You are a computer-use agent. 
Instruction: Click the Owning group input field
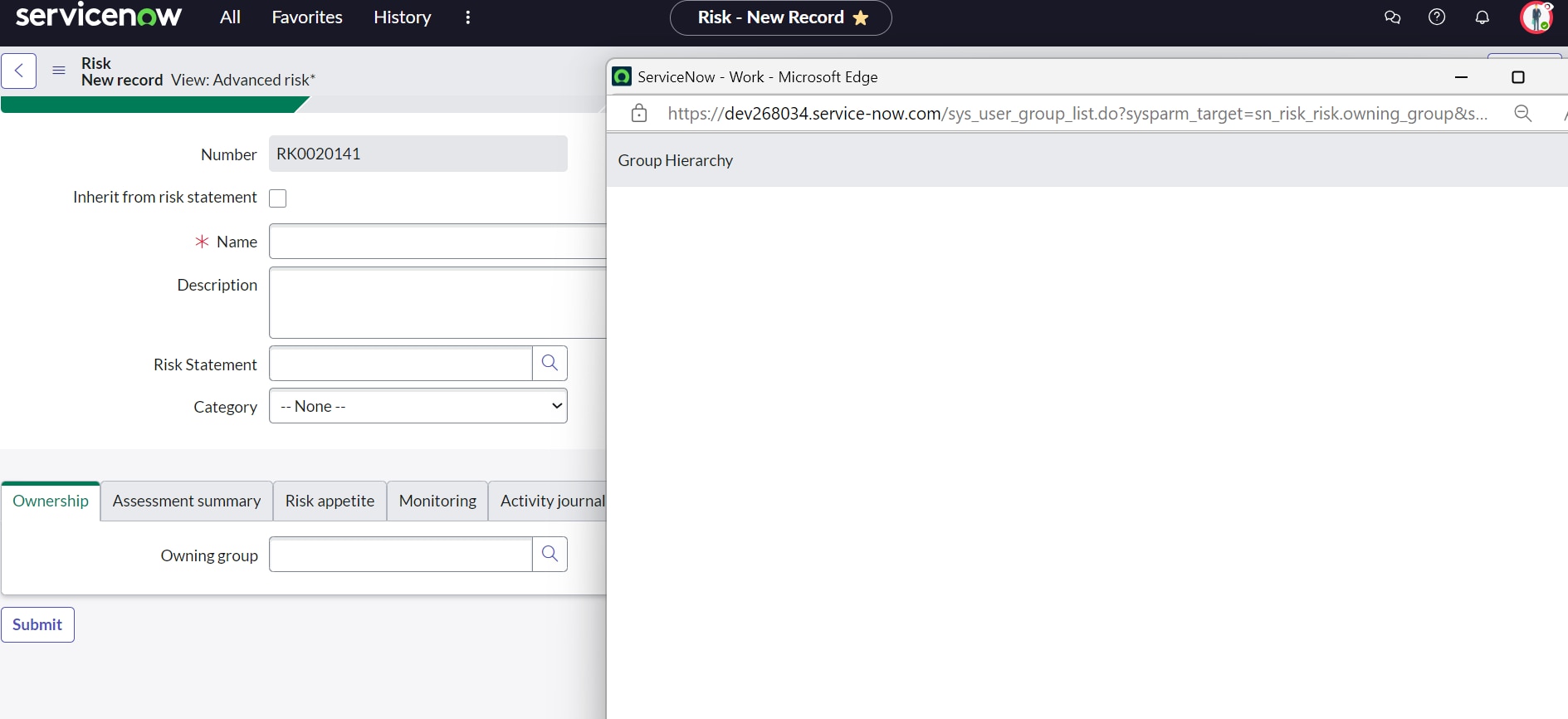point(401,555)
